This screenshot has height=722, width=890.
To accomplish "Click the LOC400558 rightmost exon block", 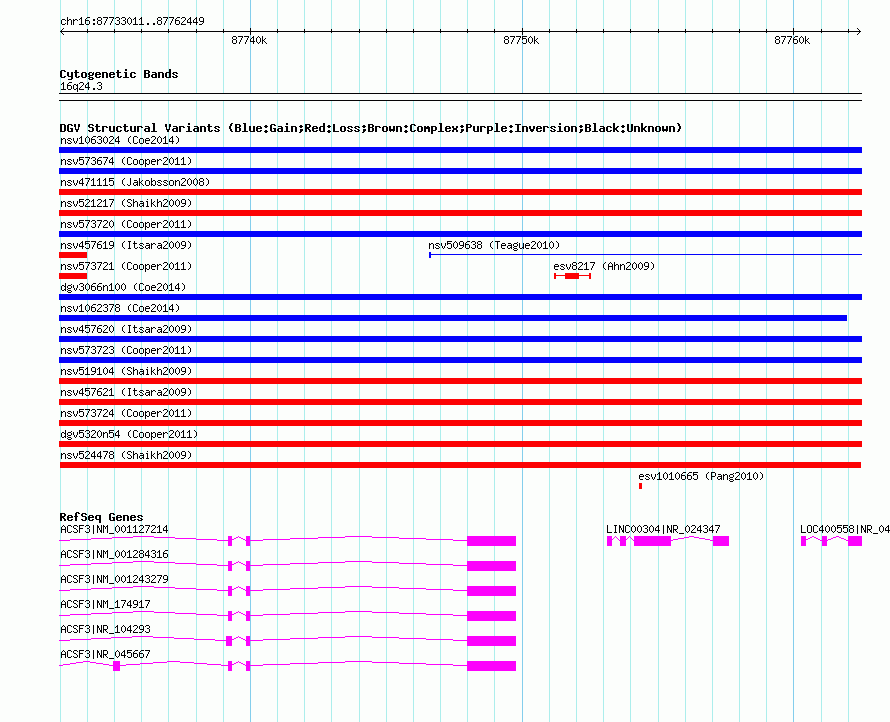I will click(x=855, y=541).
